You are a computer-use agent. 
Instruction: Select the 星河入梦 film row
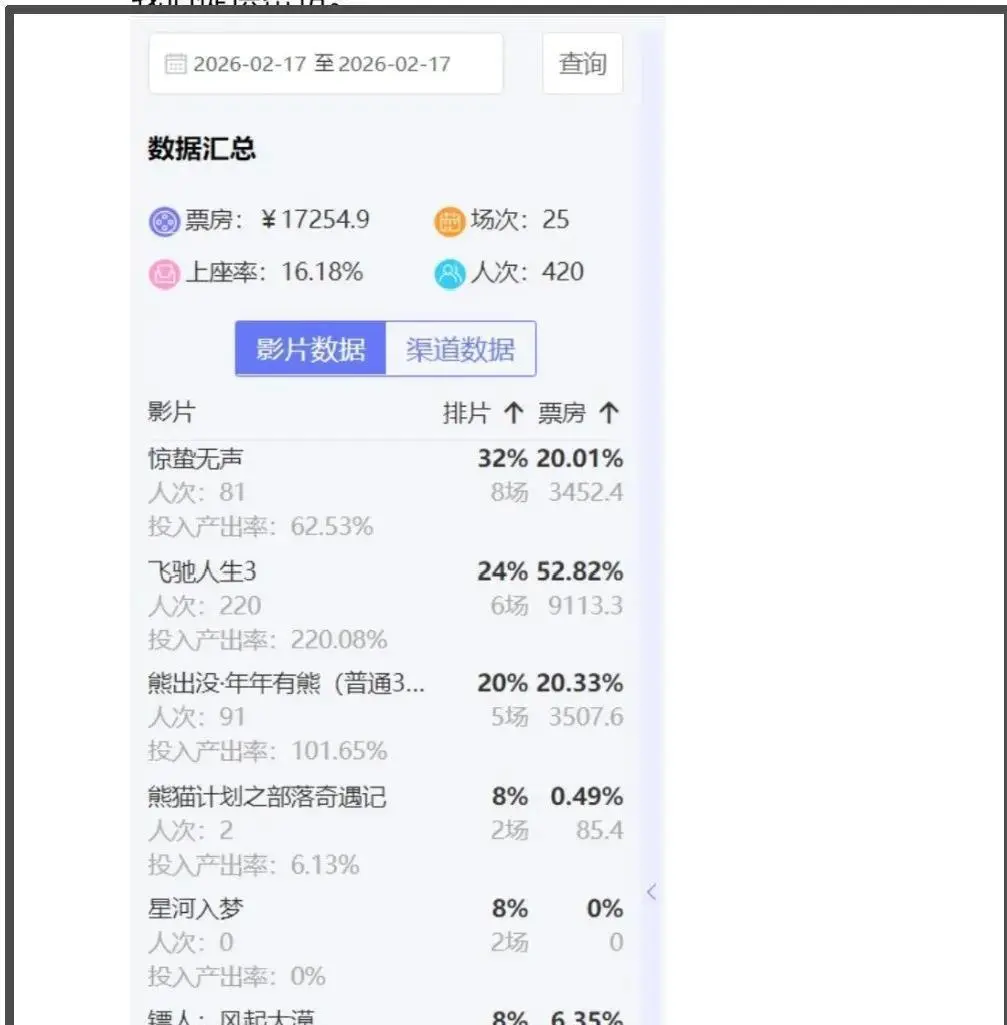196,909
